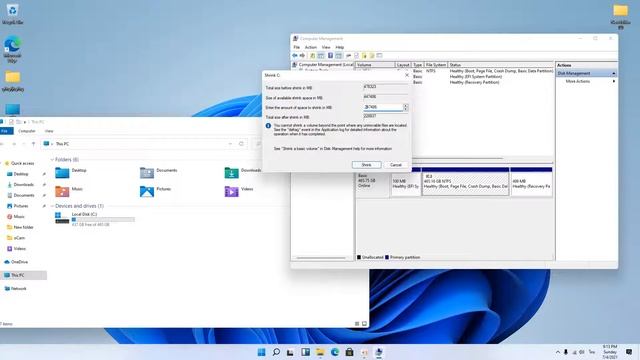
Task: Open File tab in File Explorer
Action: click(x=6, y=131)
